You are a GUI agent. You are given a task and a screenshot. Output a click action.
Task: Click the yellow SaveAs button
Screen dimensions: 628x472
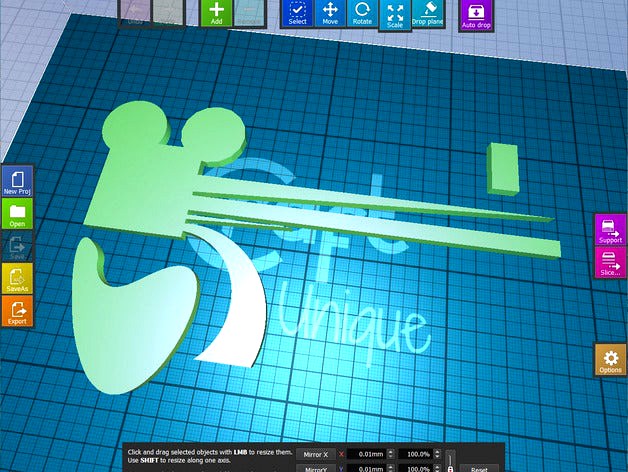(17, 278)
